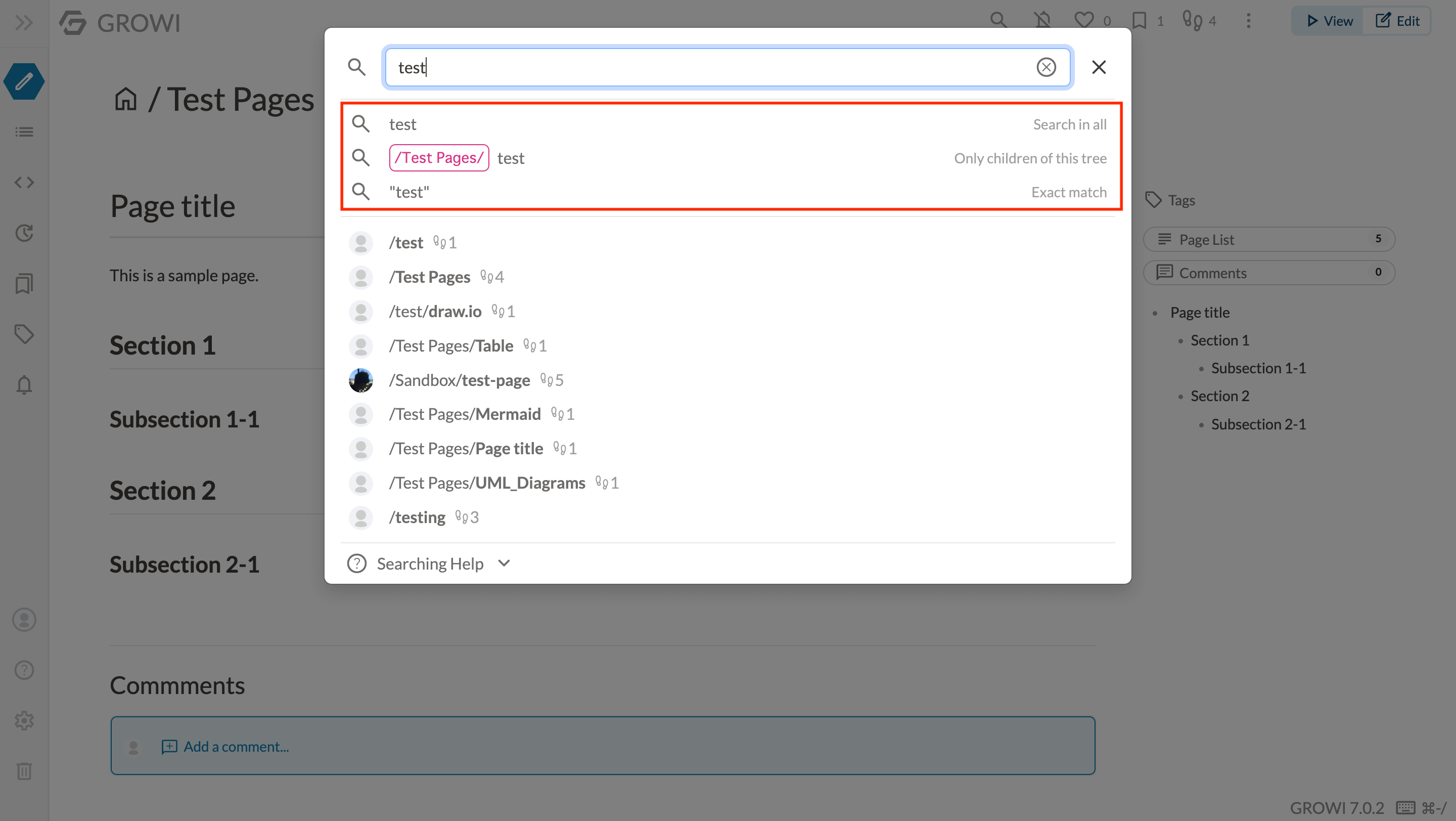
Task: Click the /testing search result
Action: pos(417,517)
